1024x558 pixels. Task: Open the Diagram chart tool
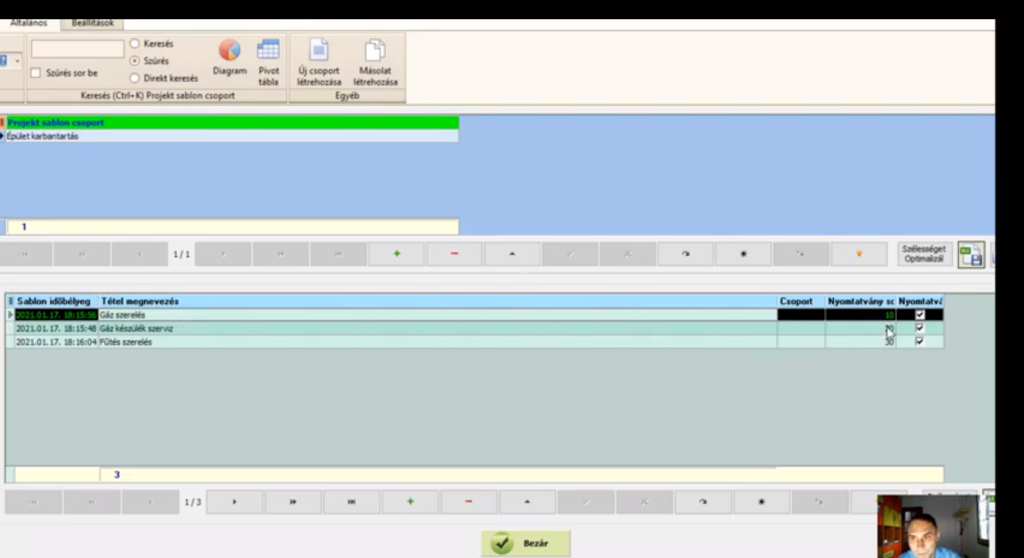tap(229, 58)
